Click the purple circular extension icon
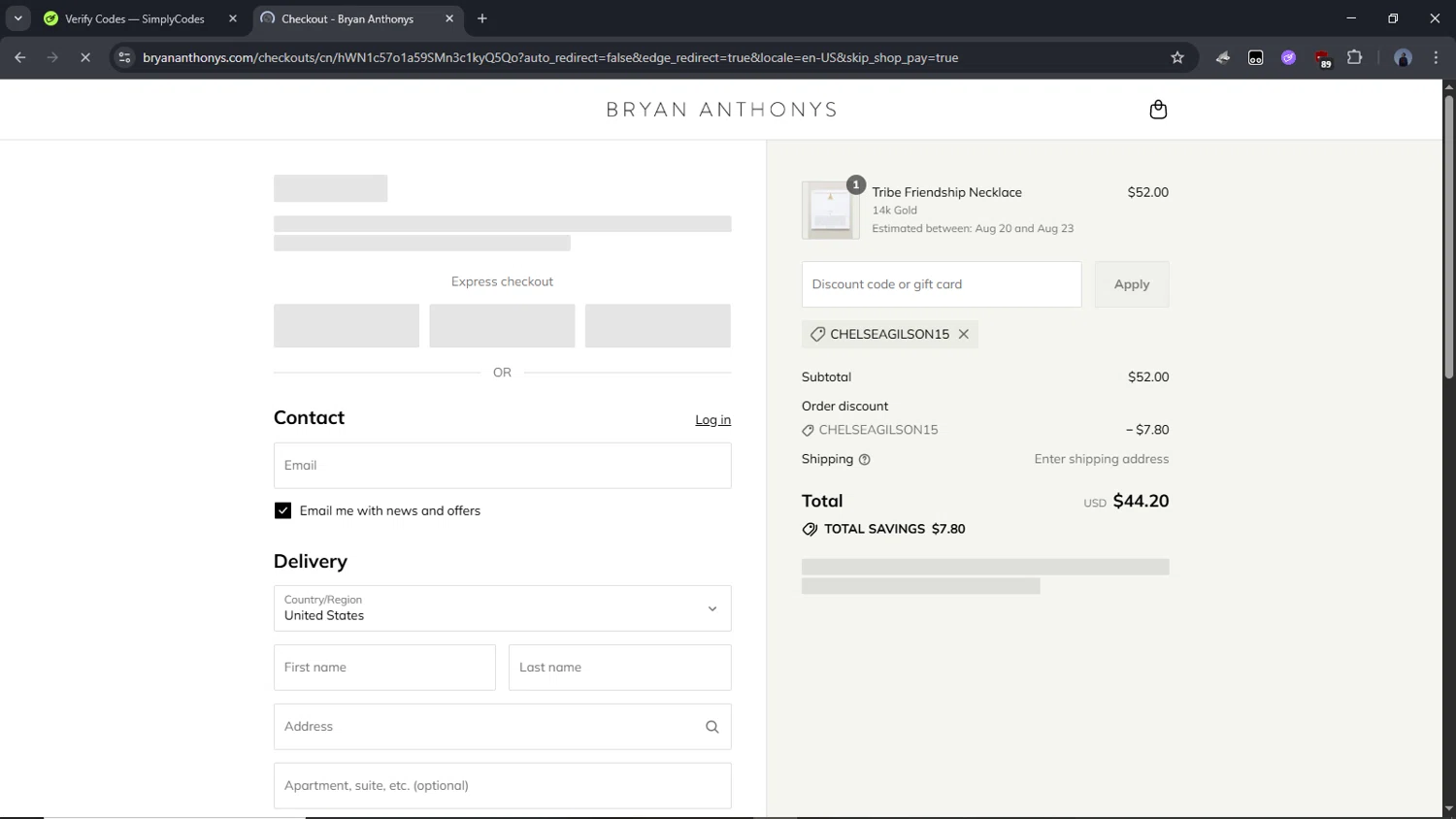The height and width of the screenshot is (819, 1456). tap(1289, 57)
